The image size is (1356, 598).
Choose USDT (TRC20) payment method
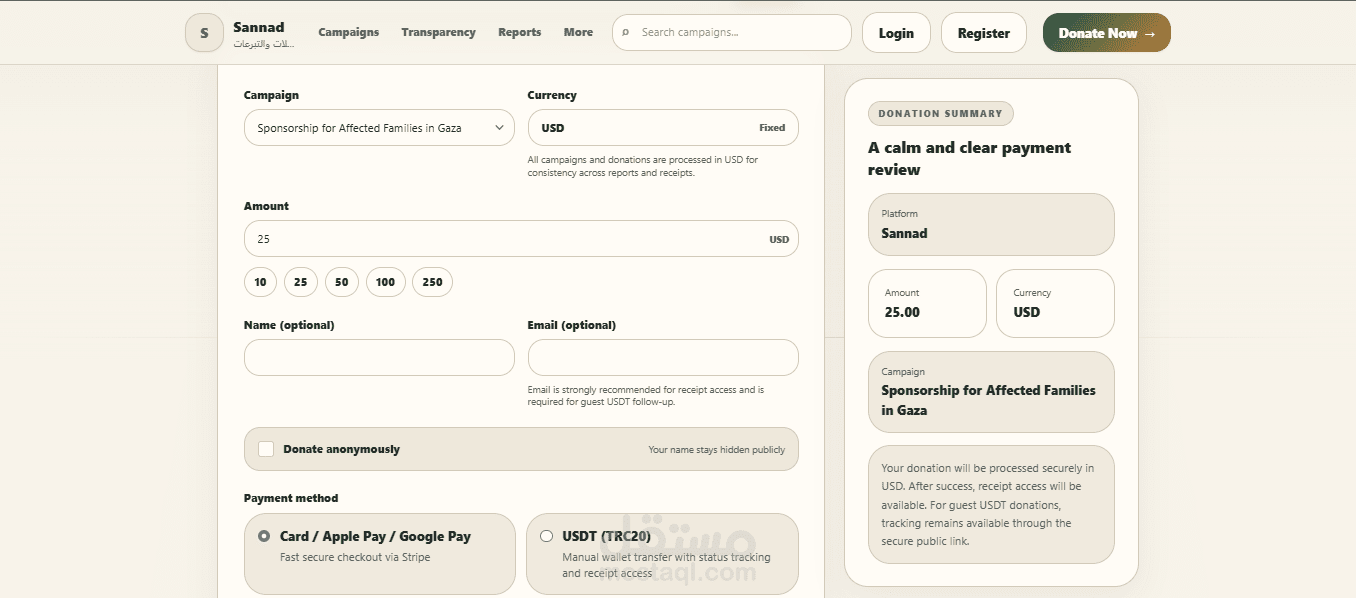tap(546, 536)
